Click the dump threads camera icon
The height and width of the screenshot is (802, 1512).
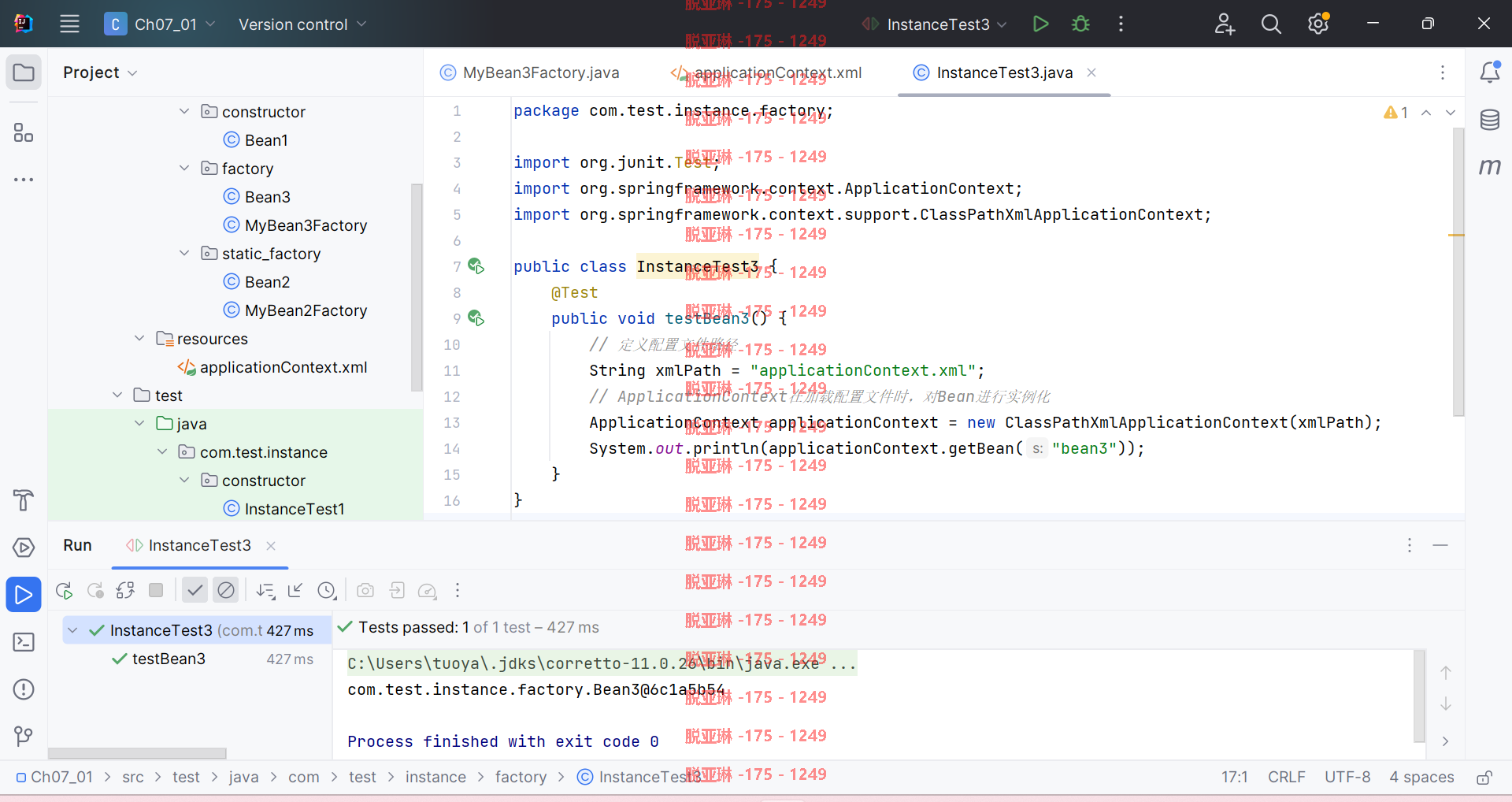point(365,590)
